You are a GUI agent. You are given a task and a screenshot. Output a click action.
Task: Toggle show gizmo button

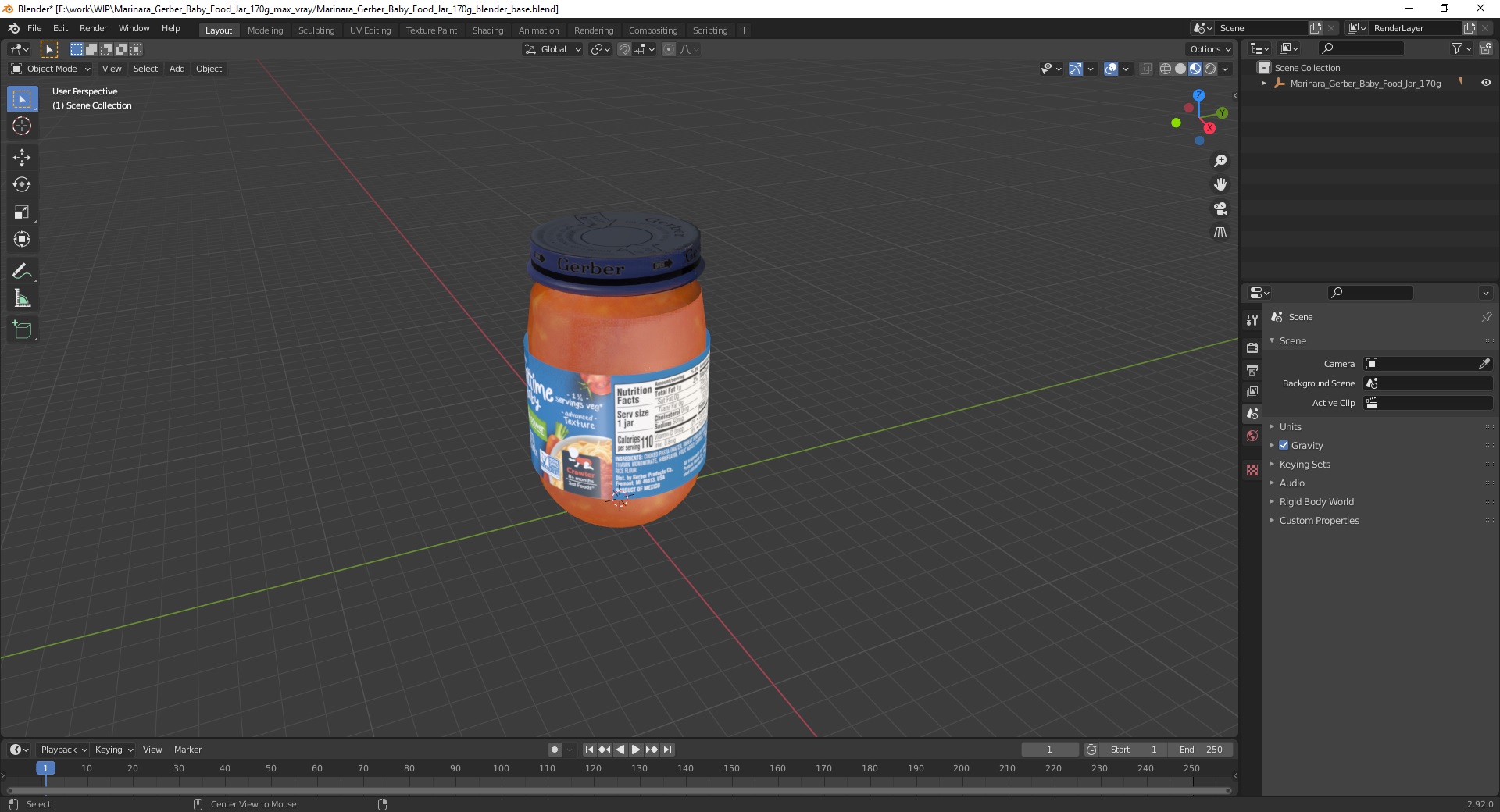[1076, 69]
